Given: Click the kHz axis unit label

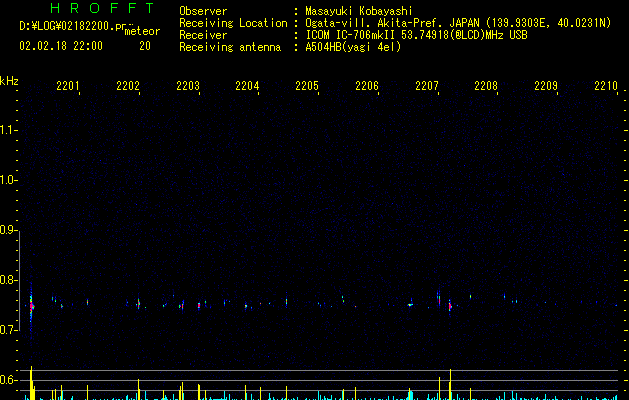Looking at the screenshot, I should 9,81.
